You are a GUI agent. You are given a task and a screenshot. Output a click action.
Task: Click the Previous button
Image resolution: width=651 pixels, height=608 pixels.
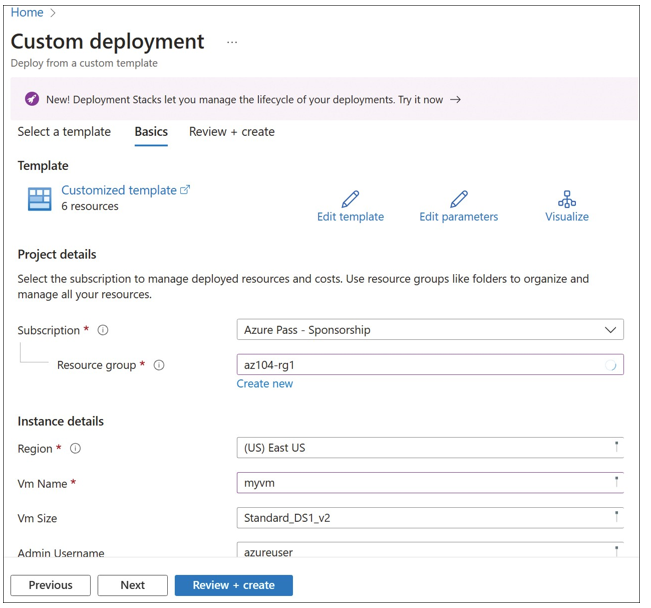pyautogui.click(x=50, y=585)
